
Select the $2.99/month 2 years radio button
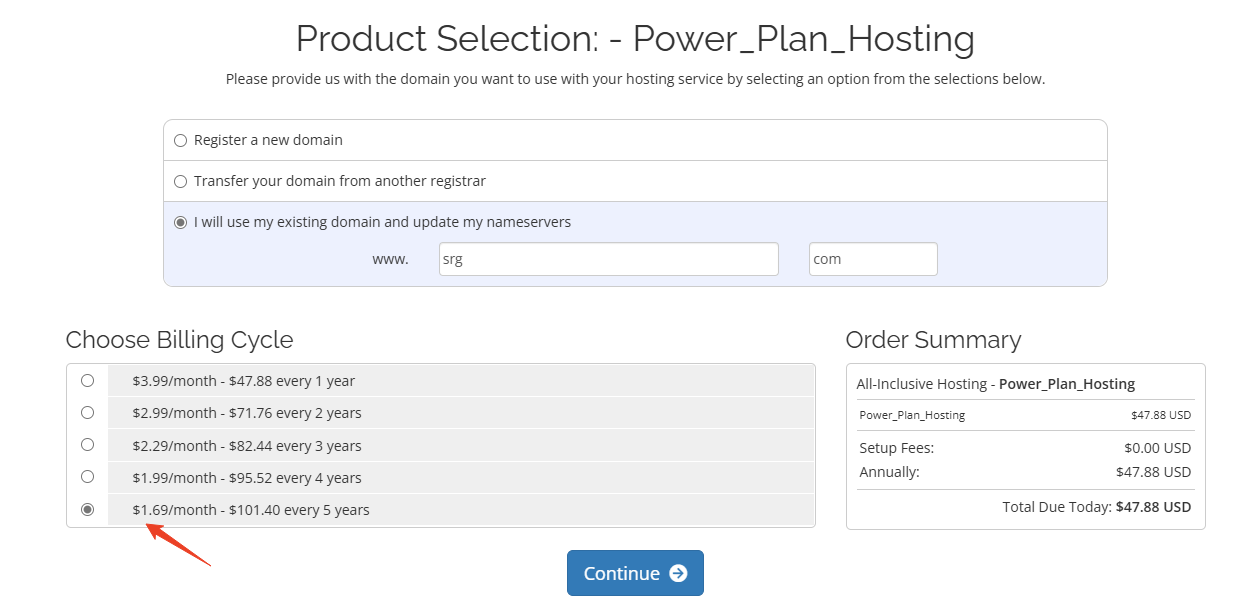click(88, 413)
